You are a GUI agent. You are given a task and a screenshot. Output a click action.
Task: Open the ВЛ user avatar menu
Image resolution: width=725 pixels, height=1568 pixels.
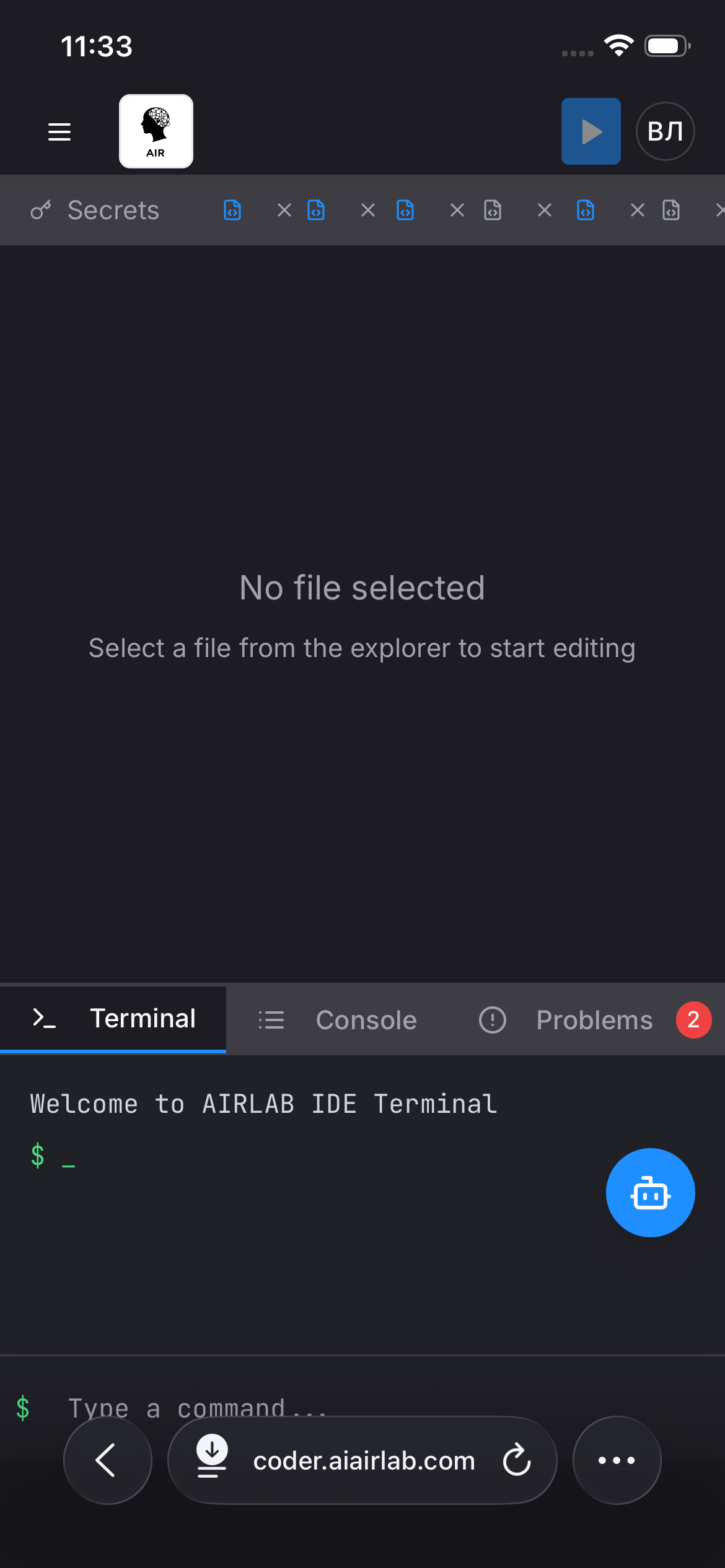point(666,131)
